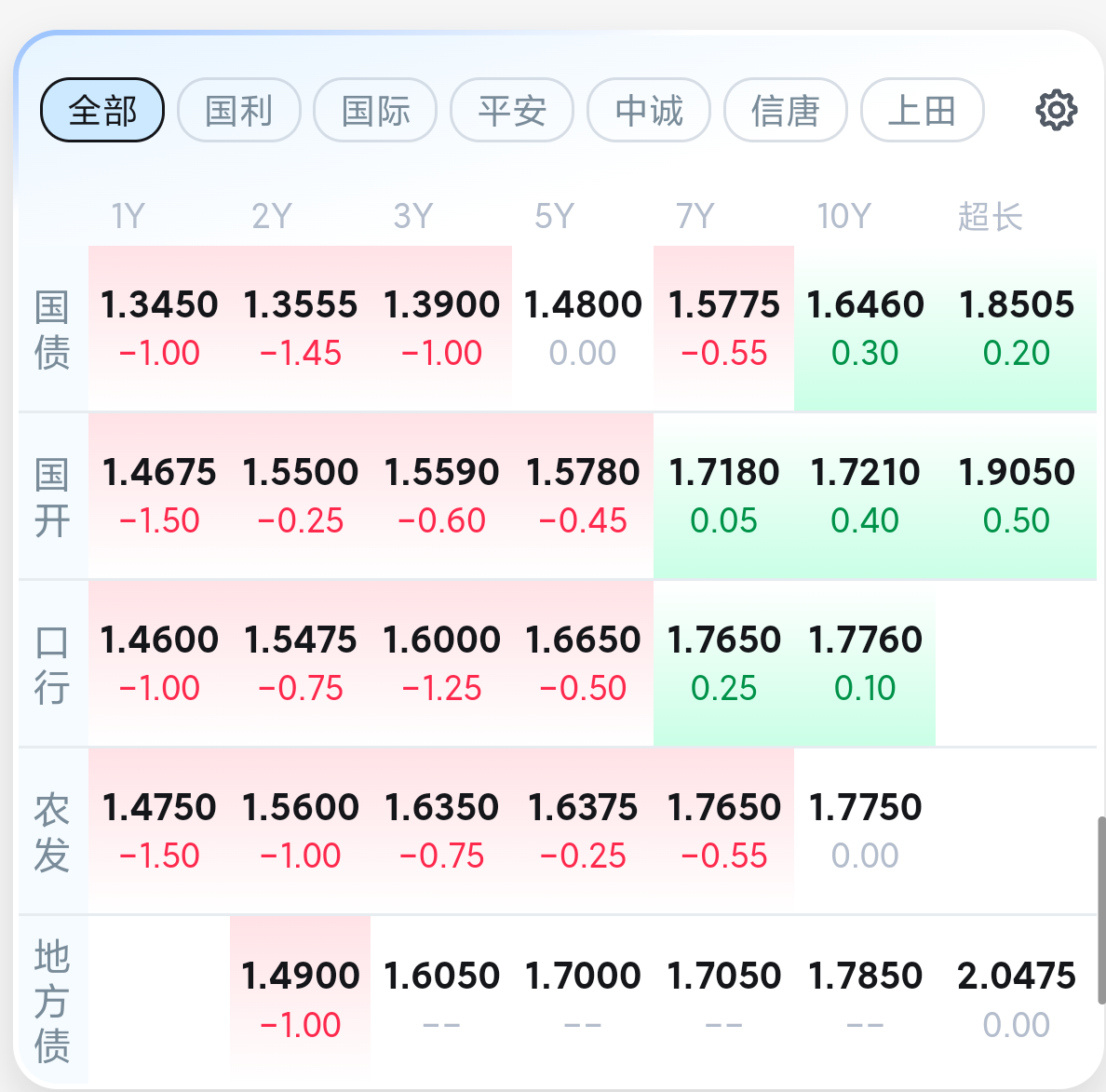
Task: Switch to the 国利 tab
Action: [239, 110]
